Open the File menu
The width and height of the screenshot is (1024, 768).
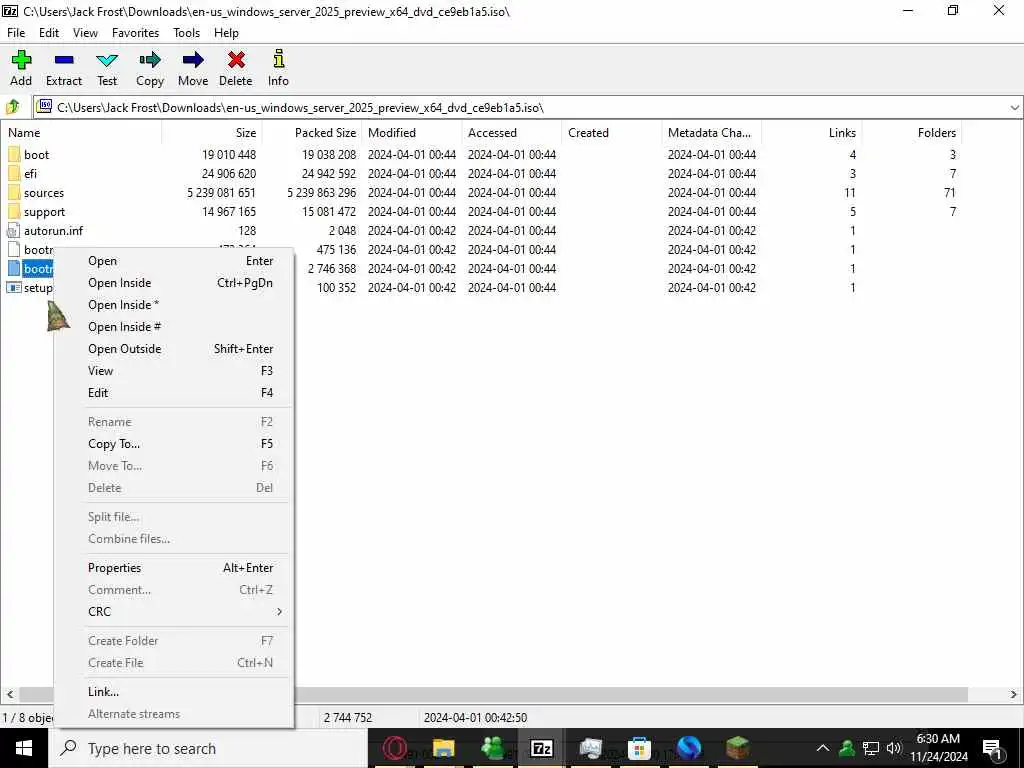coord(16,33)
